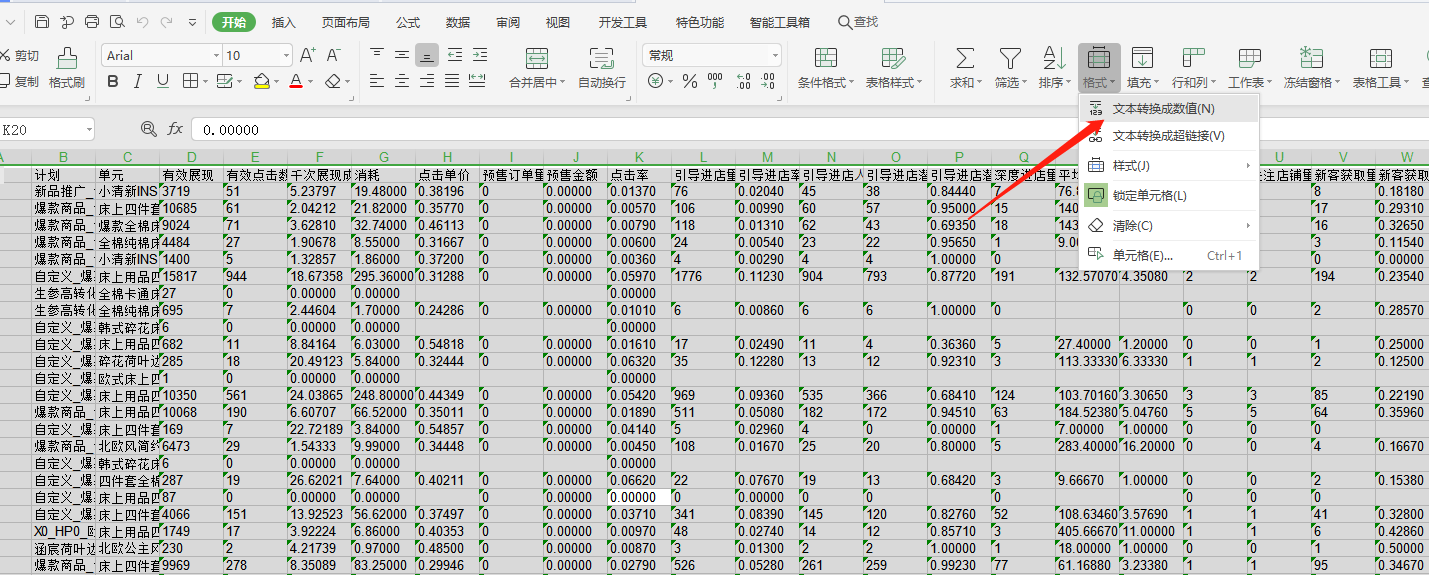
Task: Click the Cut (剪切) button
Action: point(20,56)
